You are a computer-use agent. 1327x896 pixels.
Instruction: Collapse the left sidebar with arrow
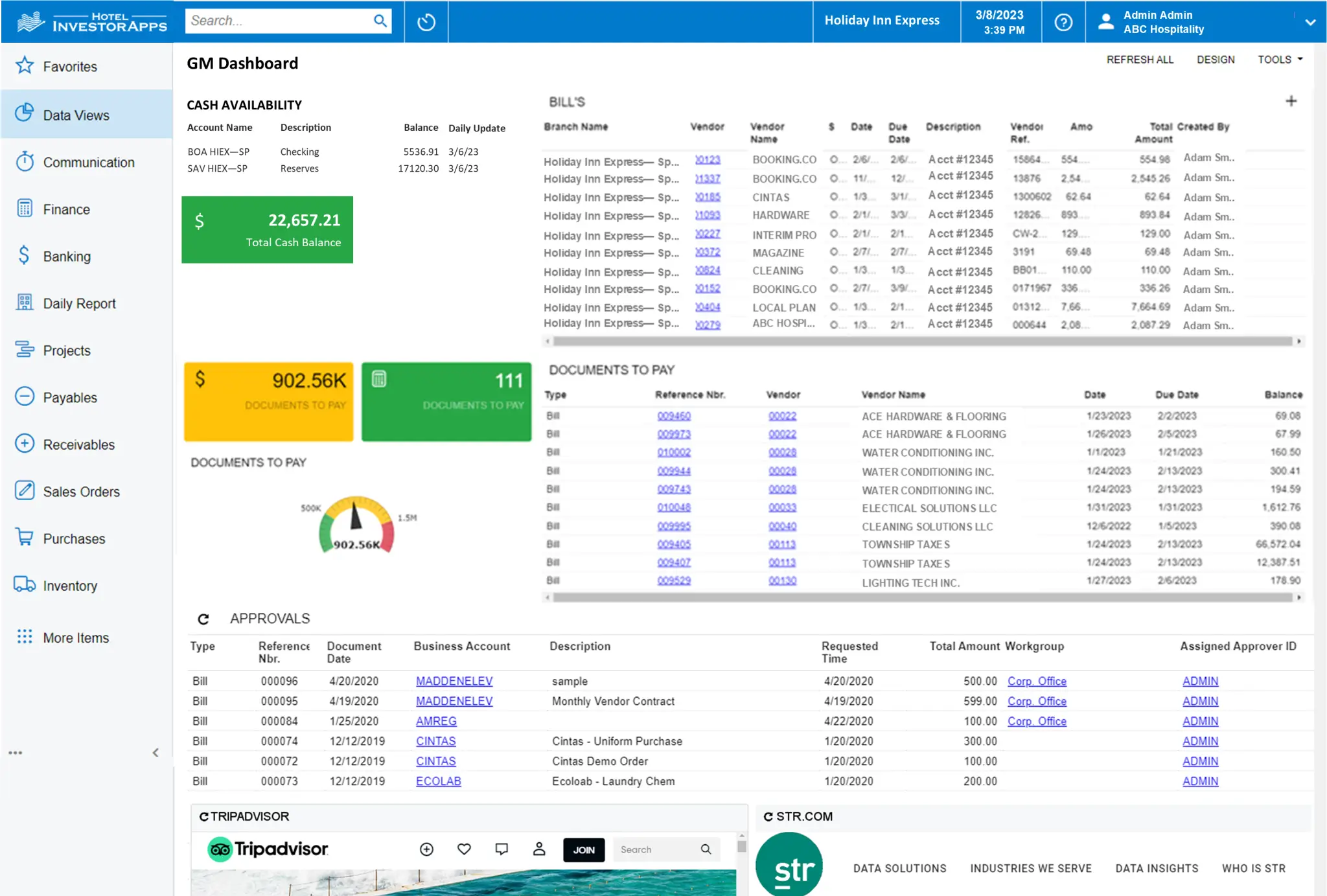[156, 753]
